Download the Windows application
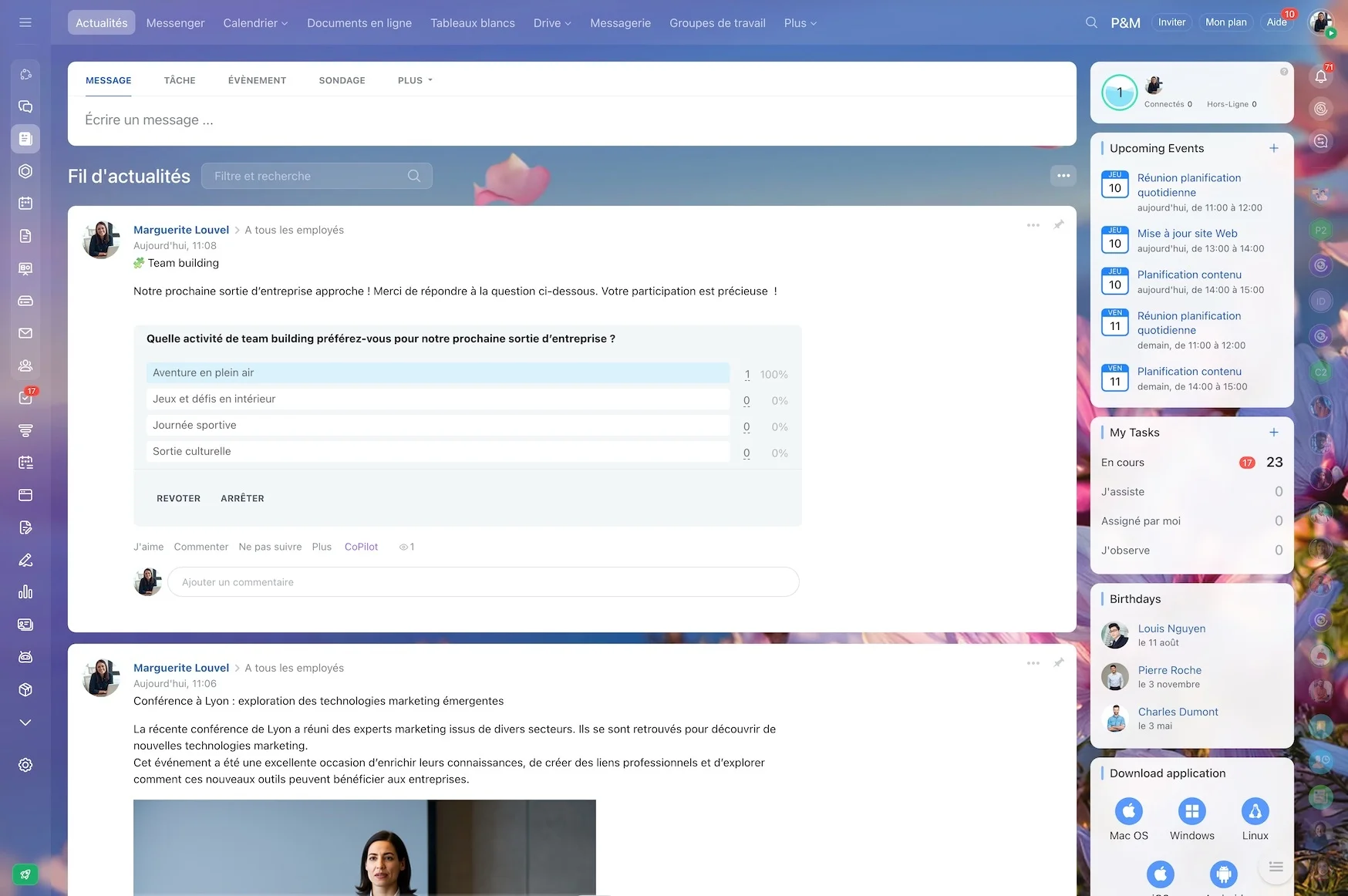Viewport: 1348px width, 896px height. pyautogui.click(x=1191, y=820)
